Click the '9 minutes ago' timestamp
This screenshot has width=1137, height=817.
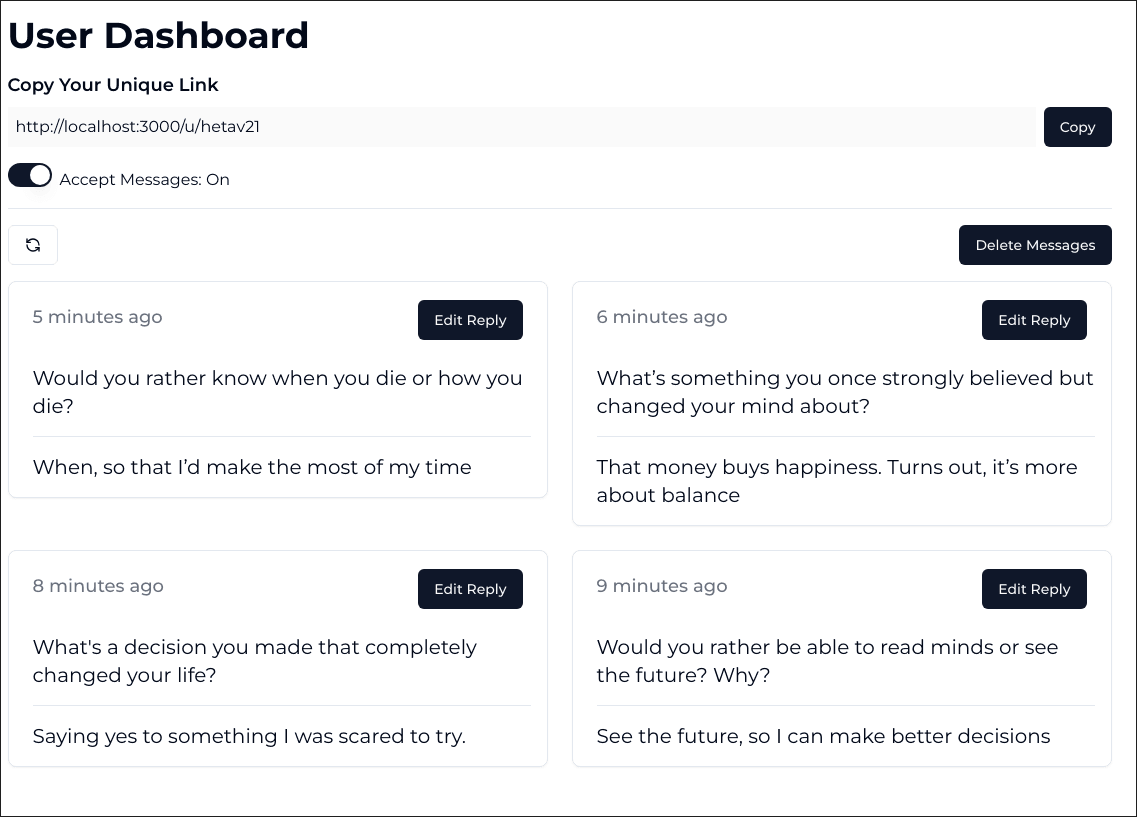[661, 586]
